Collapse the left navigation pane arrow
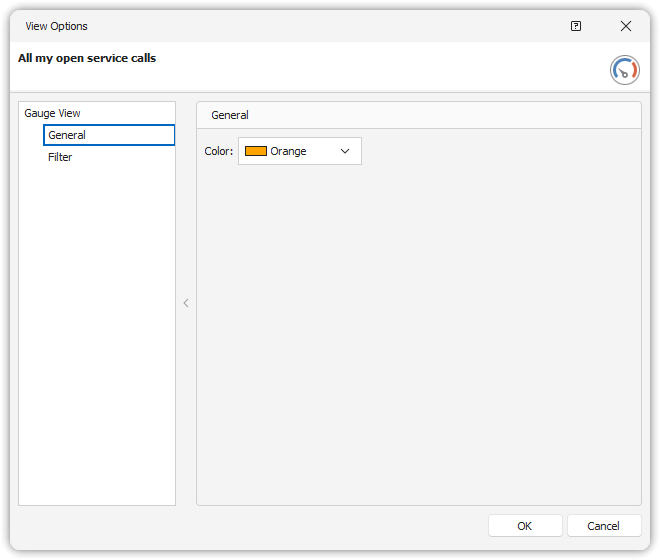660x560 pixels. coord(185,303)
